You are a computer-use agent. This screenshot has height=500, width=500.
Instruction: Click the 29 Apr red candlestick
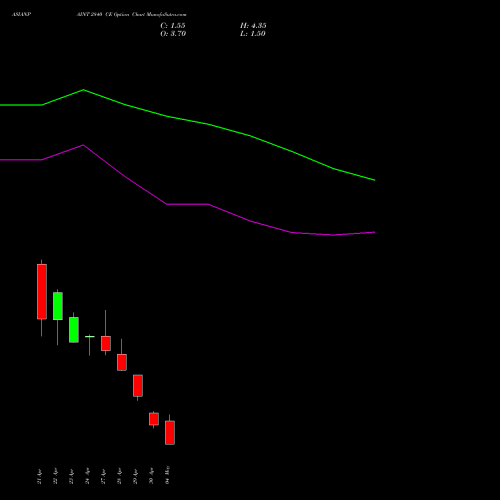pyautogui.click(x=138, y=386)
